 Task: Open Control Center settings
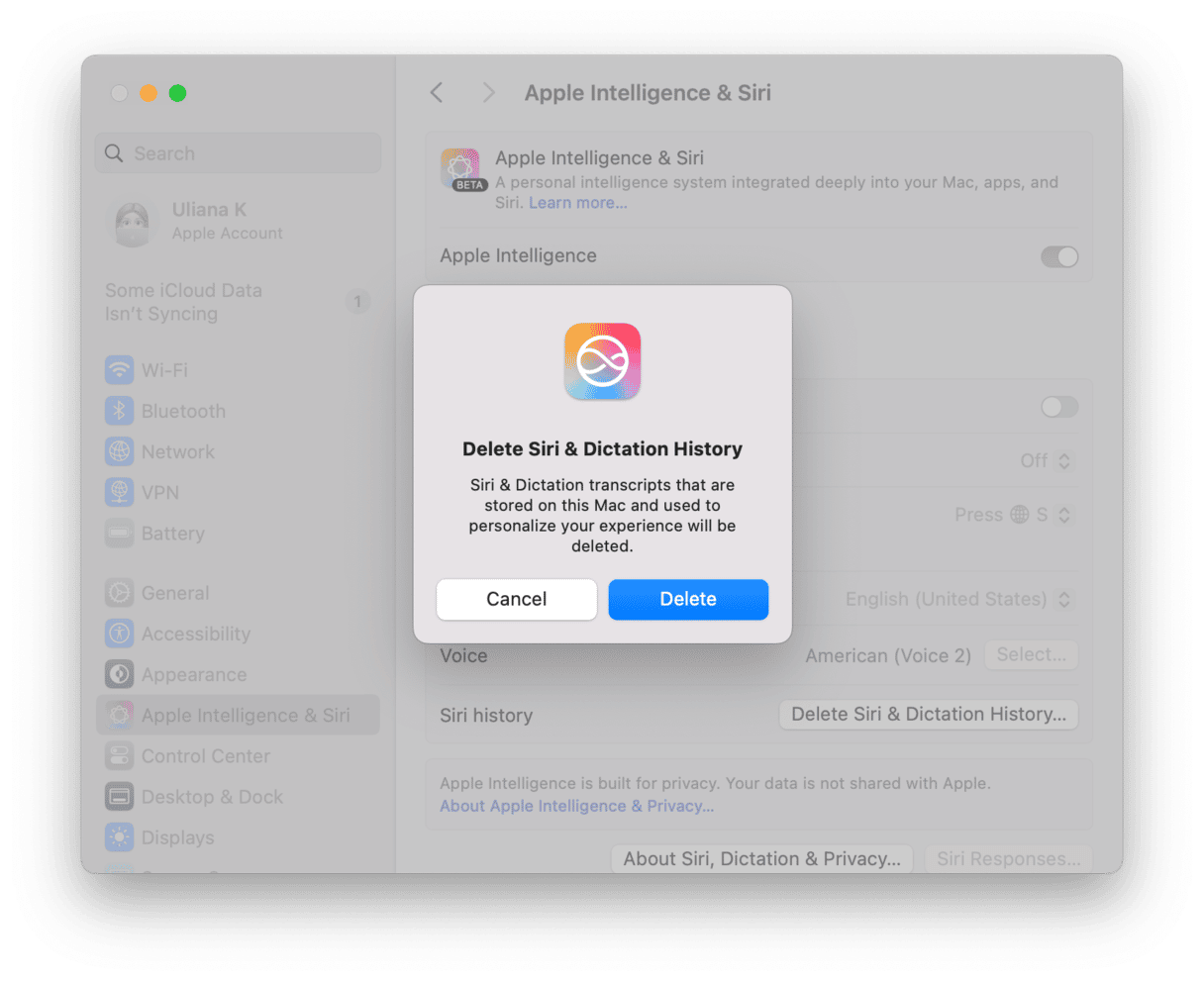pos(238,755)
